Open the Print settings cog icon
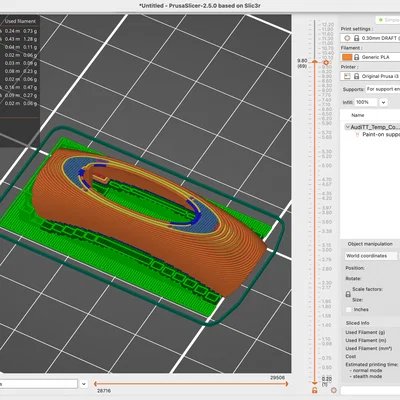 point(347,38)
